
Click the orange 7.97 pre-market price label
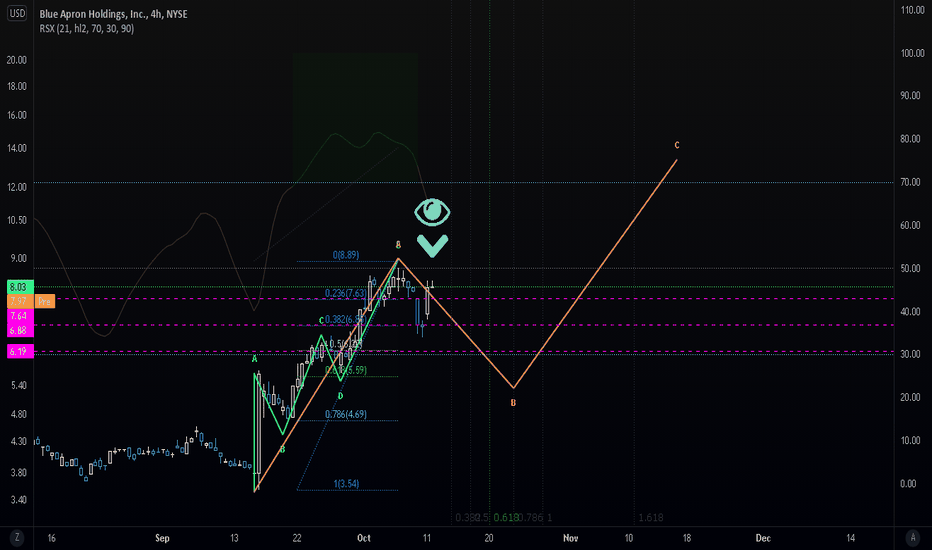[x=20, y=301]
